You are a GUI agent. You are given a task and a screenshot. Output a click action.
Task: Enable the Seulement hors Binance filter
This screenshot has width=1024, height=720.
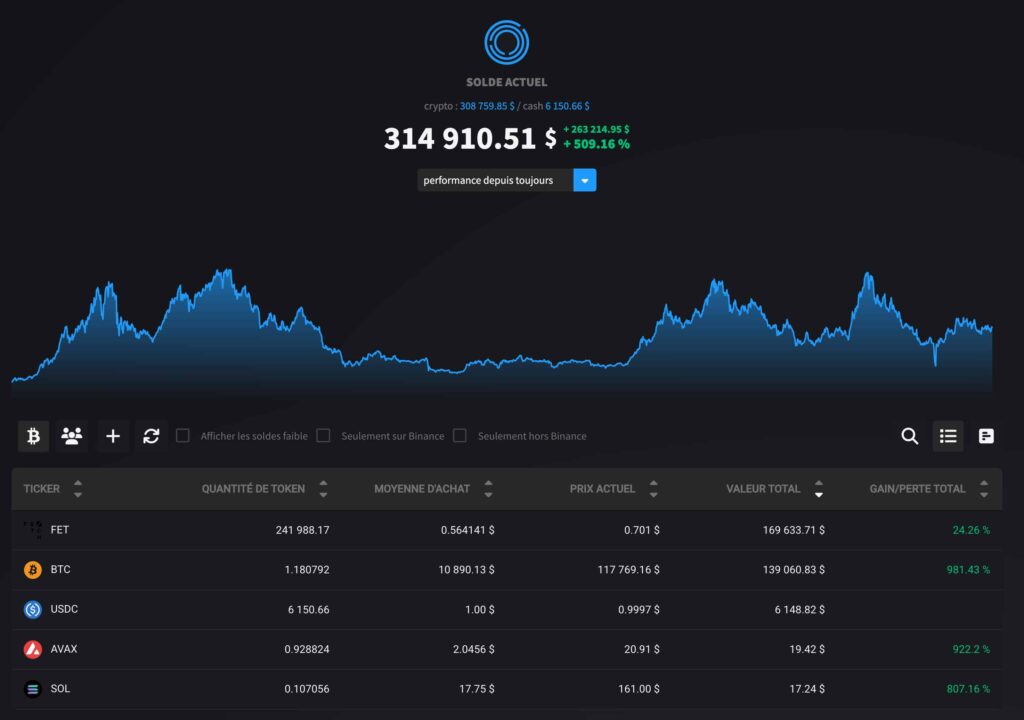click(x=459, y=436)
